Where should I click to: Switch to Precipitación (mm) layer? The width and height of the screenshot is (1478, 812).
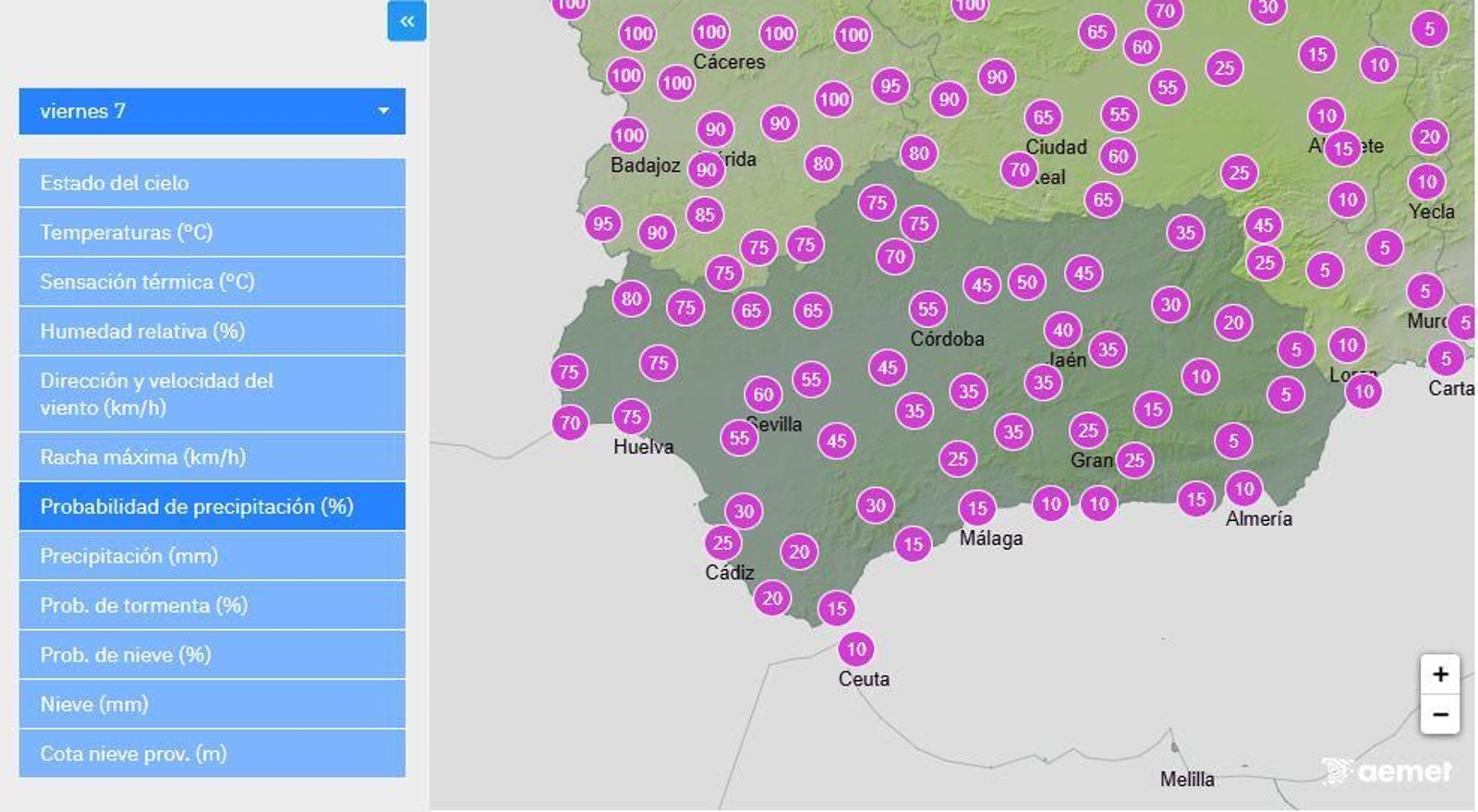[x=212, y=555]
